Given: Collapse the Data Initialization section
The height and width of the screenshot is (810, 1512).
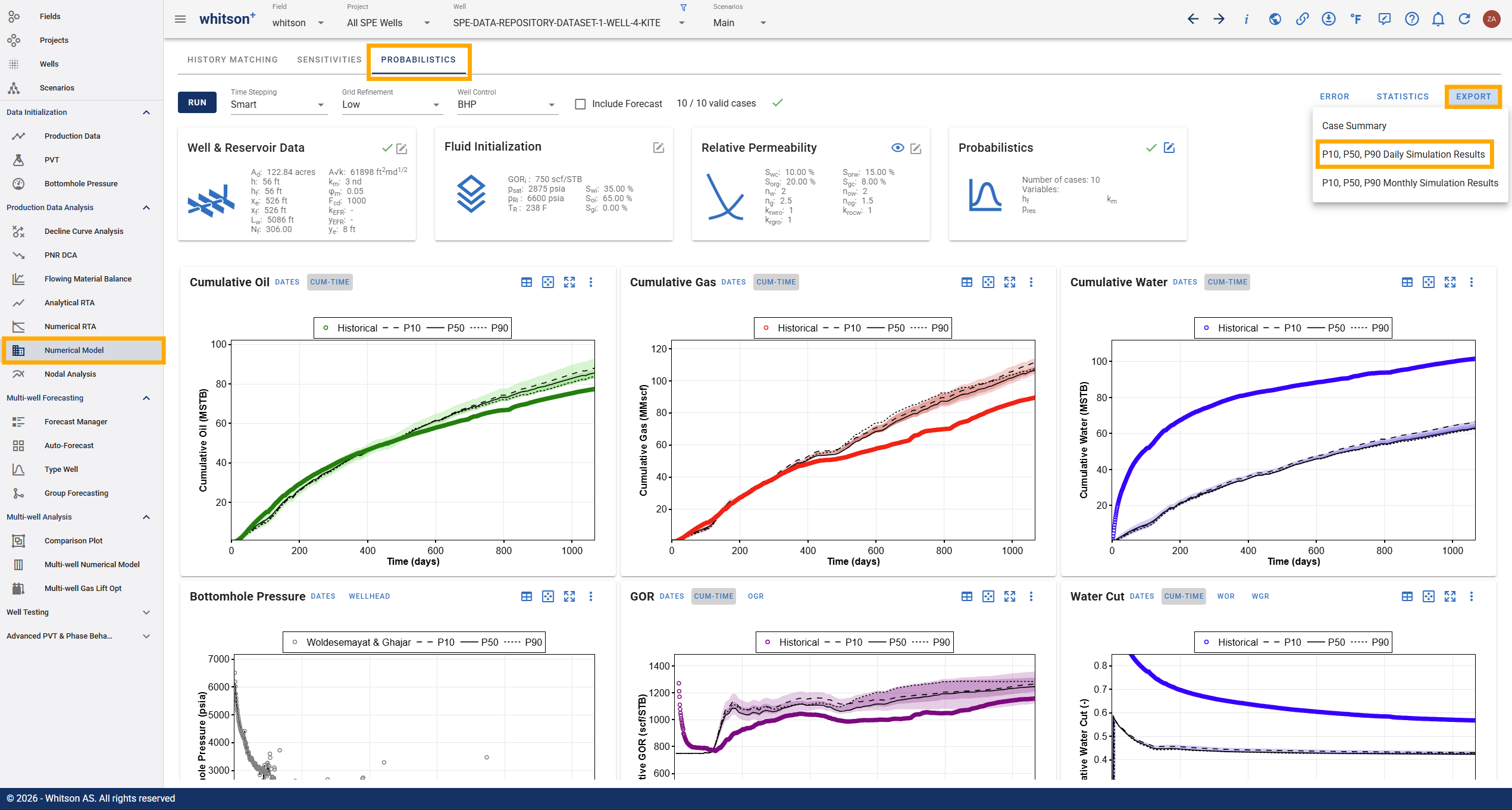Looking at the screenshot, I should 146,112.
